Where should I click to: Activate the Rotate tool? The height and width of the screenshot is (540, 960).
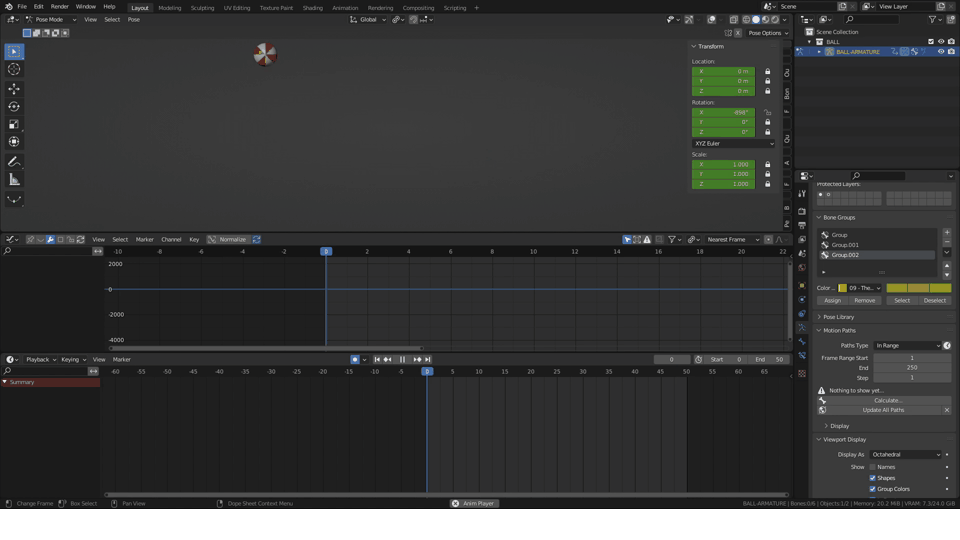(x=14, y=107)
